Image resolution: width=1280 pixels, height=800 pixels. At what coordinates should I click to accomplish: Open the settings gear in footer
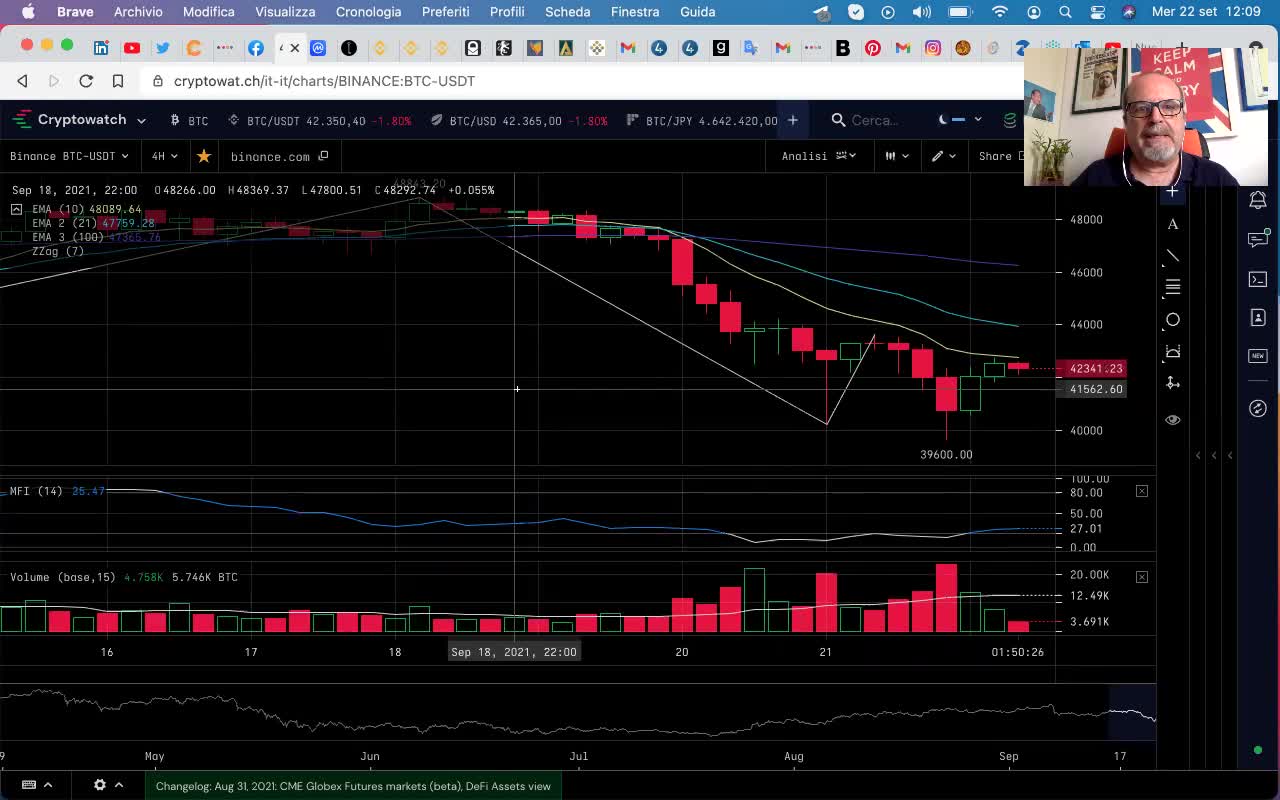[x=100, y=785]
